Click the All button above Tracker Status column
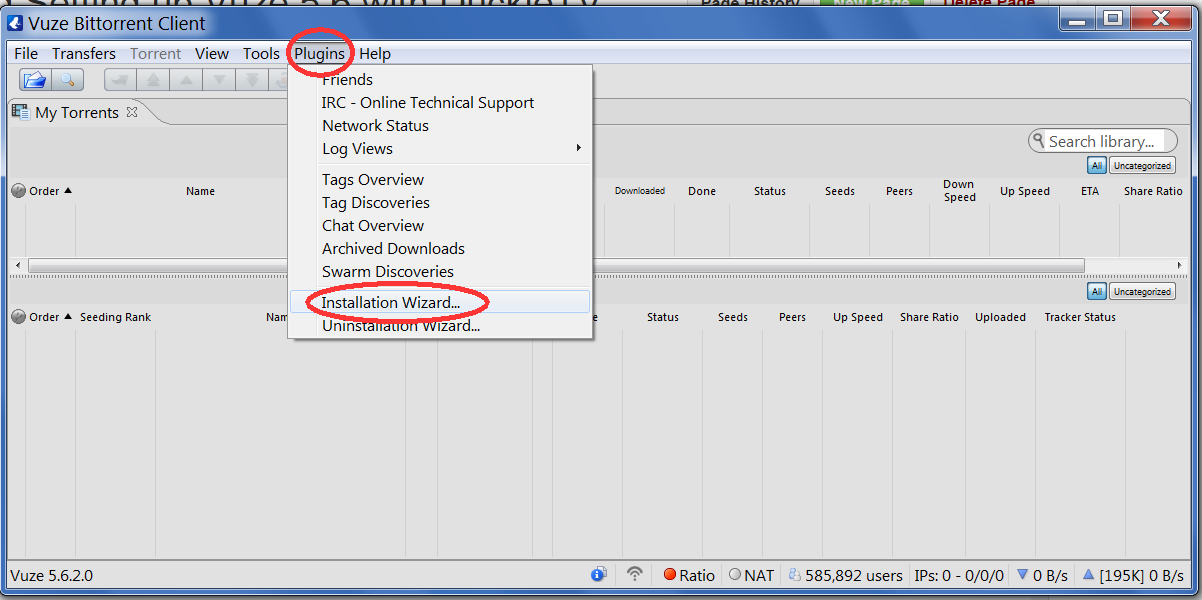The image size is (1202, 600). tap(1097, 292)
